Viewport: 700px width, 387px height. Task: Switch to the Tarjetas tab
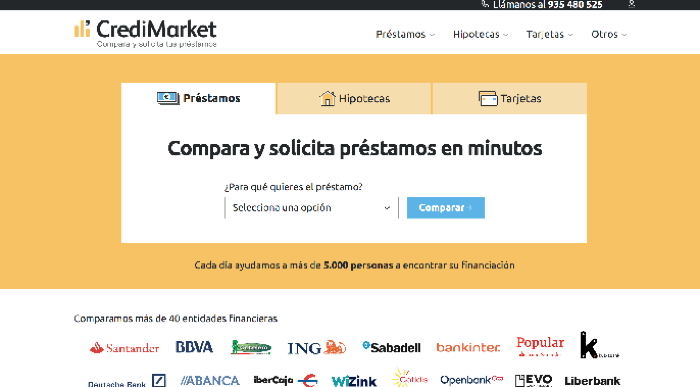coord(509,98)
